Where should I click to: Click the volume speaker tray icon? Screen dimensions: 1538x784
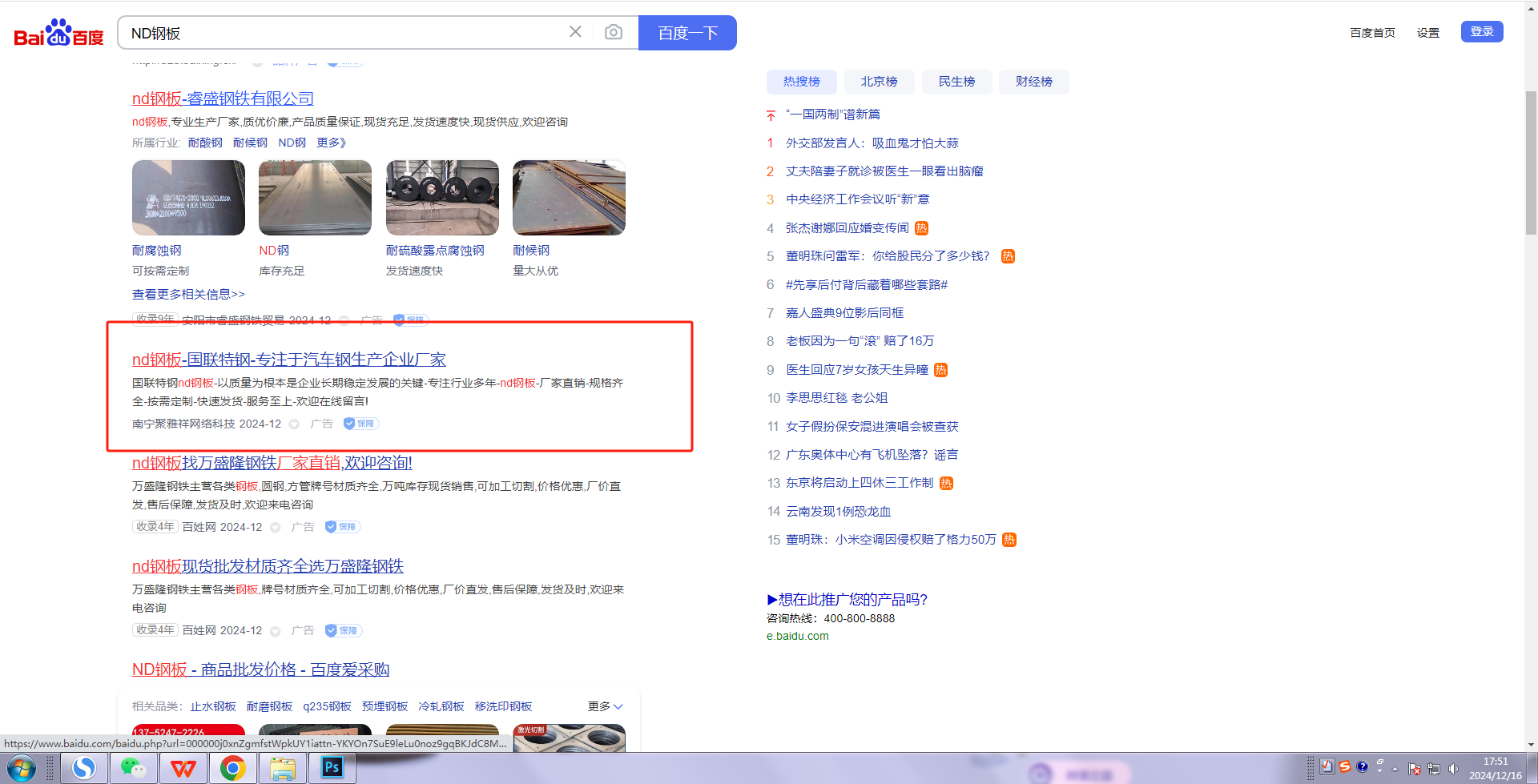click(x=1453, y=770)
